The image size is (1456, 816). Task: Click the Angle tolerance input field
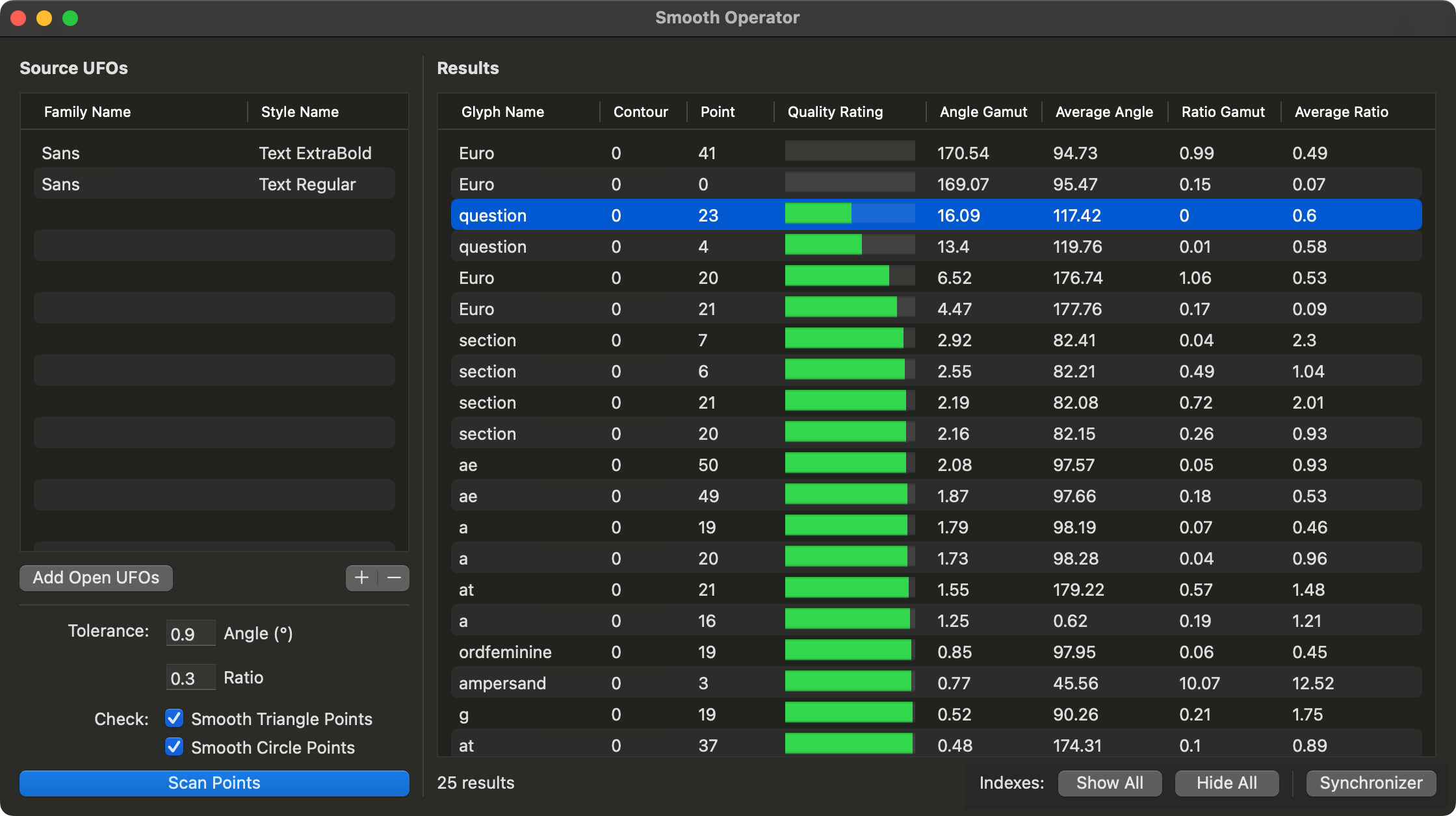click(190, 633)
